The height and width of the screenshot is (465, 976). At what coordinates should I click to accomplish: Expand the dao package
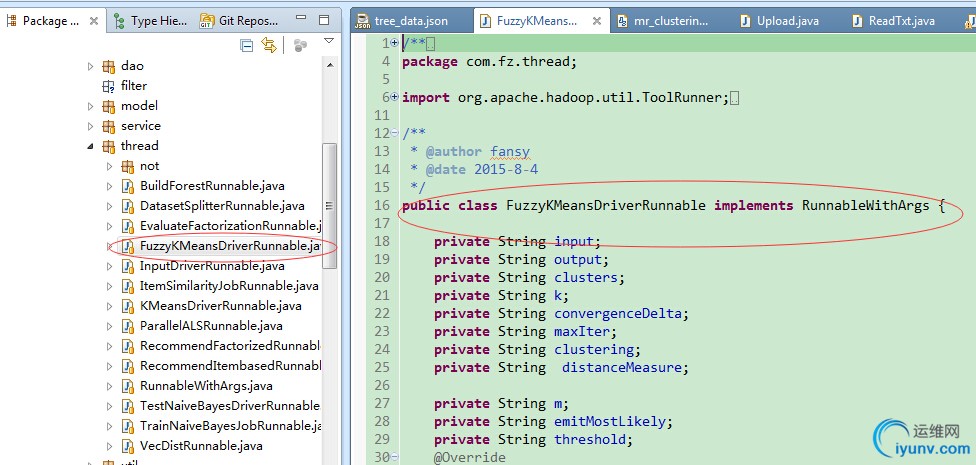91,66
